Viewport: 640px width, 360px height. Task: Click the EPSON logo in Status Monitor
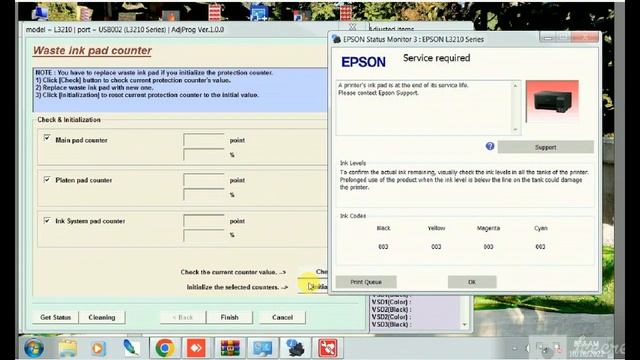coord(363,62)
